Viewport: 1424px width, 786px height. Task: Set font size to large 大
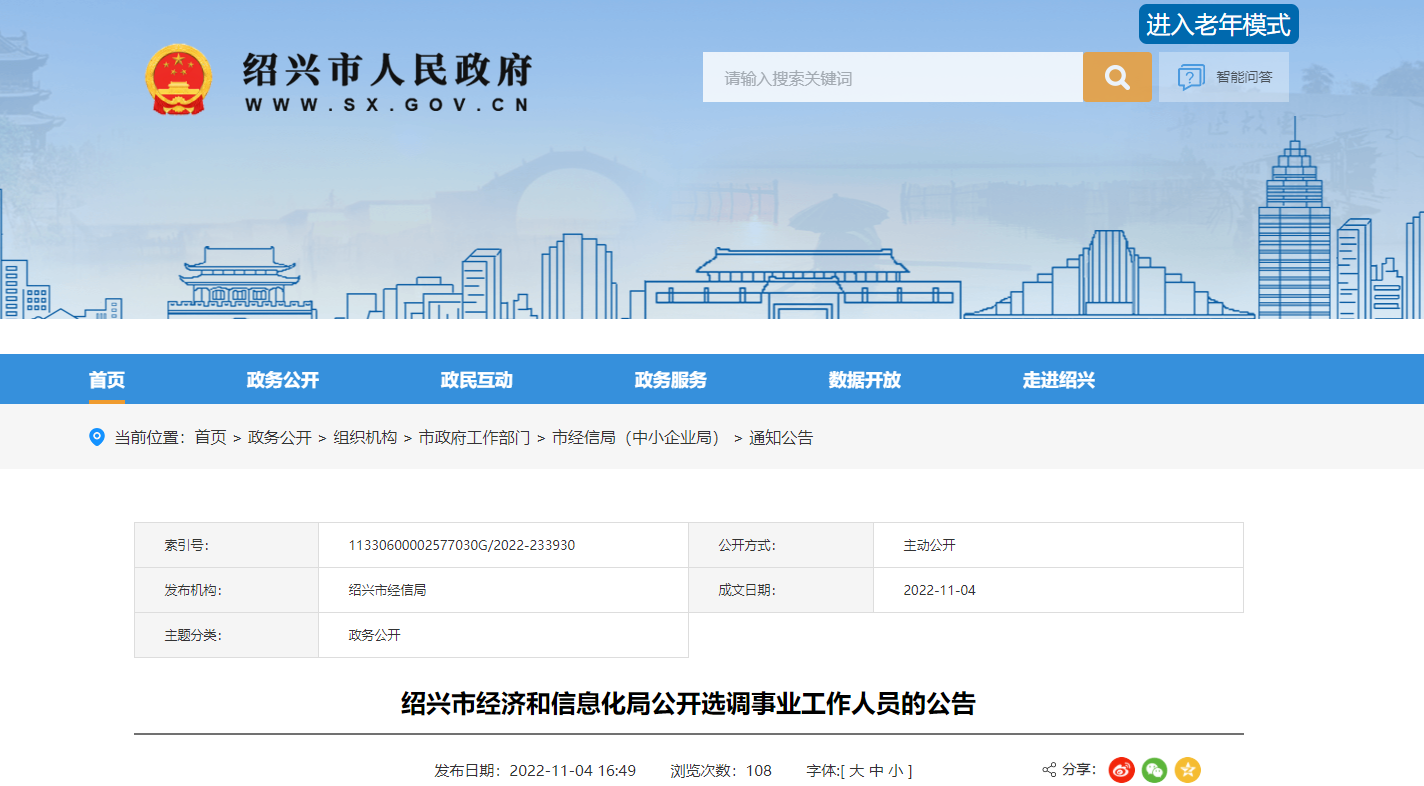pyautogui.click(x=856, y=771)
